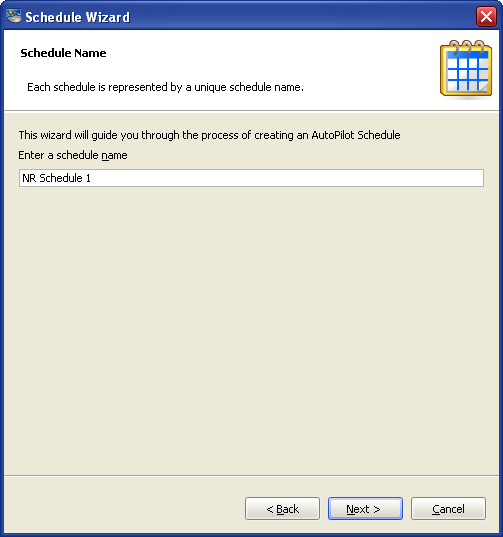
Task: Click the blank title bar area beside the title
Action: coord(301,16)
